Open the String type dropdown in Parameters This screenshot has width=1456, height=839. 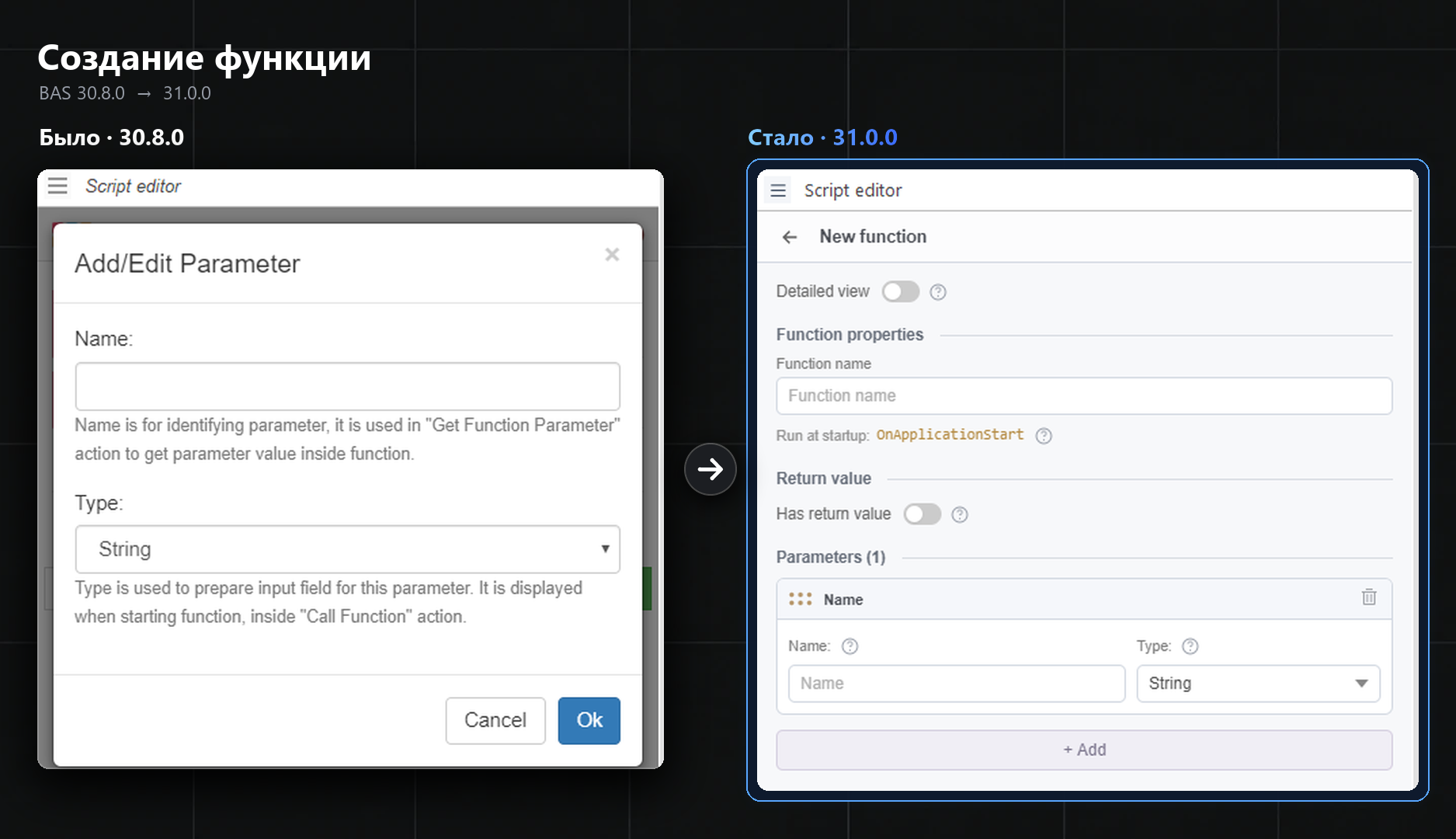(1258, 684)
